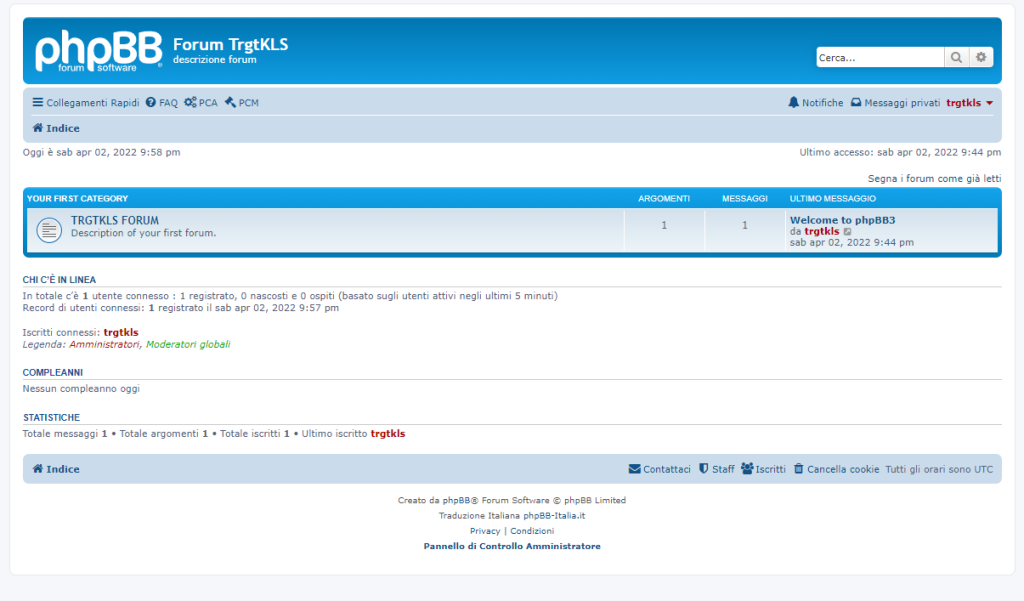
Task: Open the FAQ help page
Action: click(161, 103)
